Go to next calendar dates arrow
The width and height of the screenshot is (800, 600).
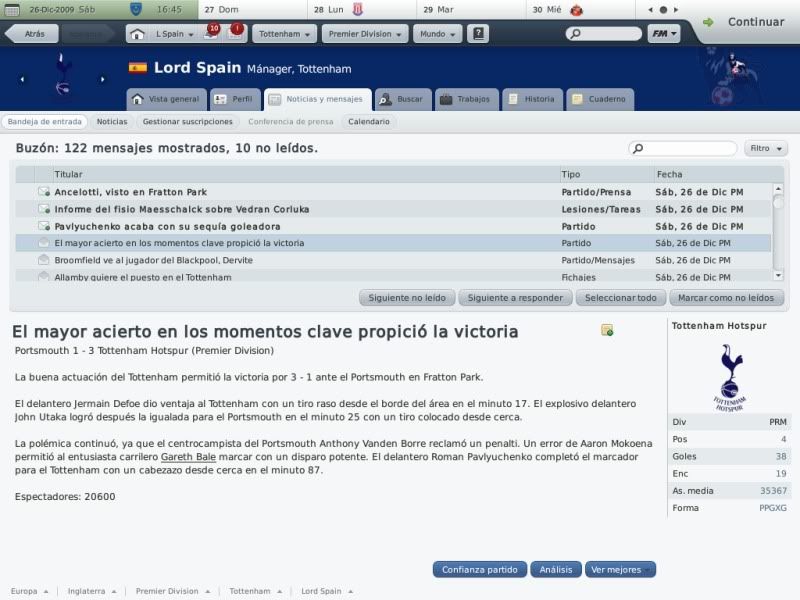pos(676,10)
